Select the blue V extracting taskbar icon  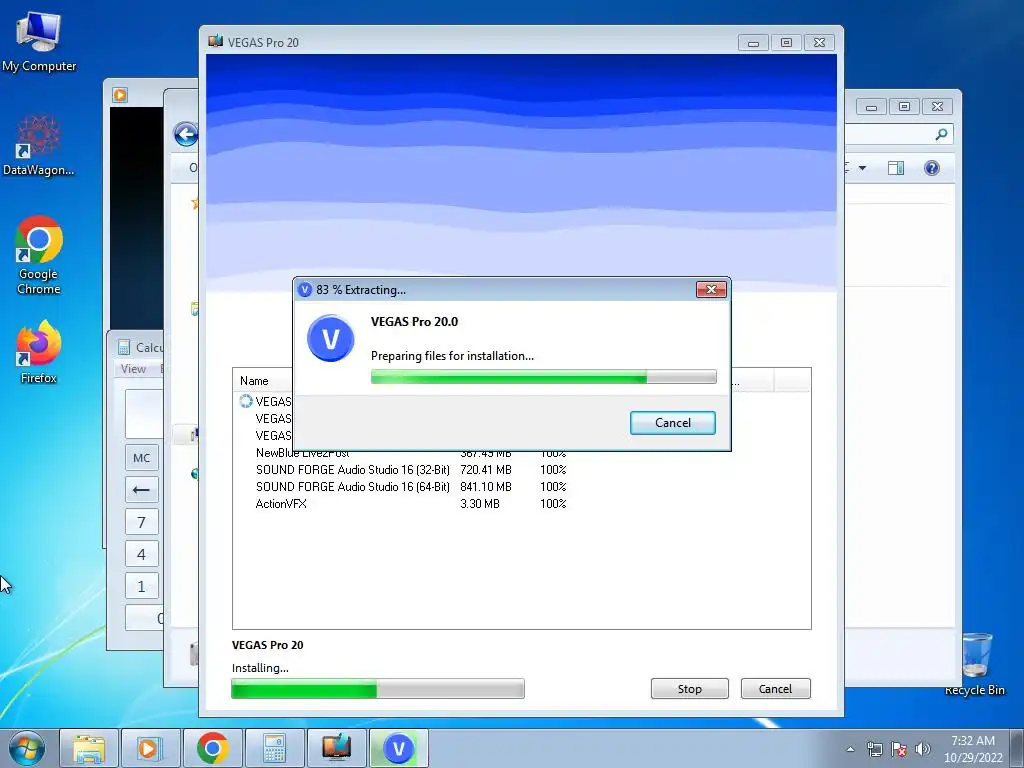tap(399, 748)
